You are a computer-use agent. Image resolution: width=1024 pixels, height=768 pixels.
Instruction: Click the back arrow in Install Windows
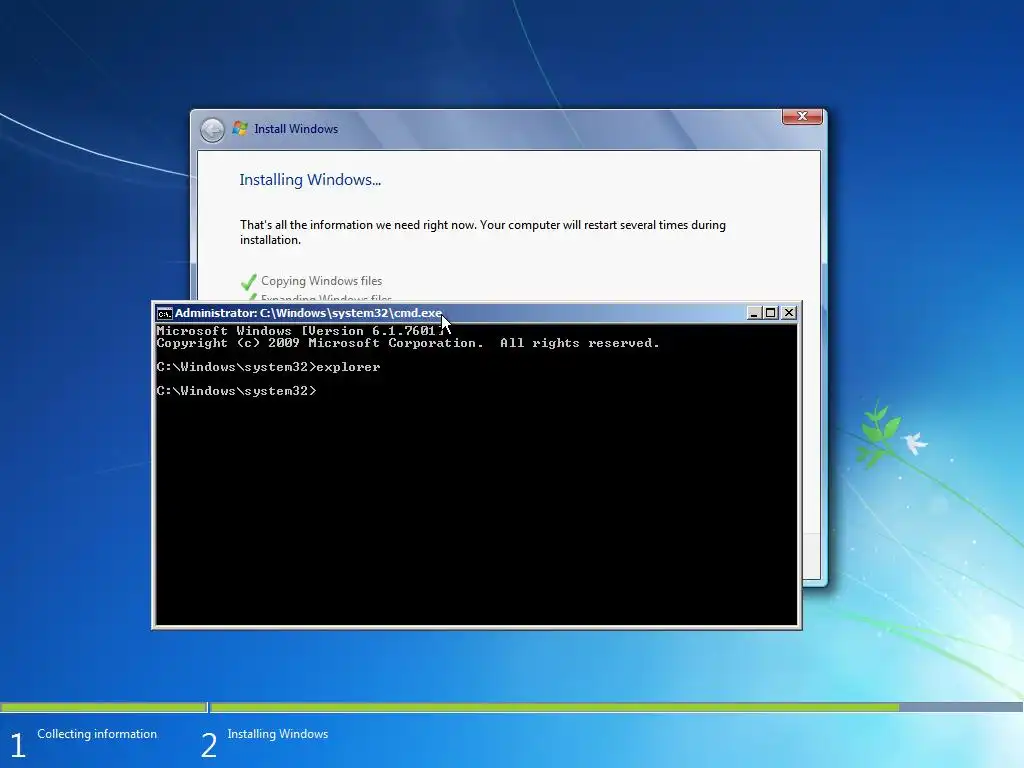(212, 130)
